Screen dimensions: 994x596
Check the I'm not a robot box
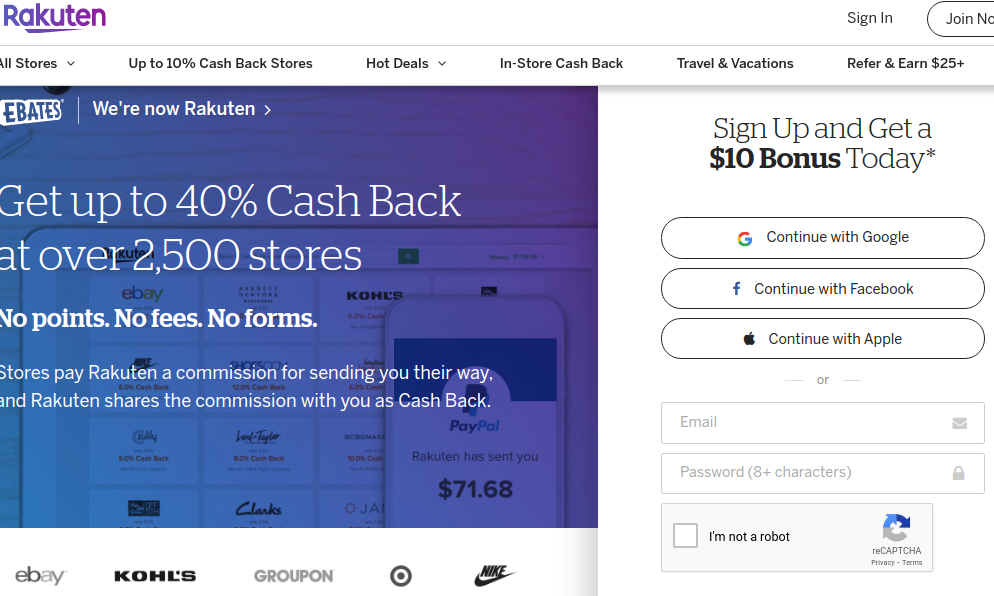[685, 536]
